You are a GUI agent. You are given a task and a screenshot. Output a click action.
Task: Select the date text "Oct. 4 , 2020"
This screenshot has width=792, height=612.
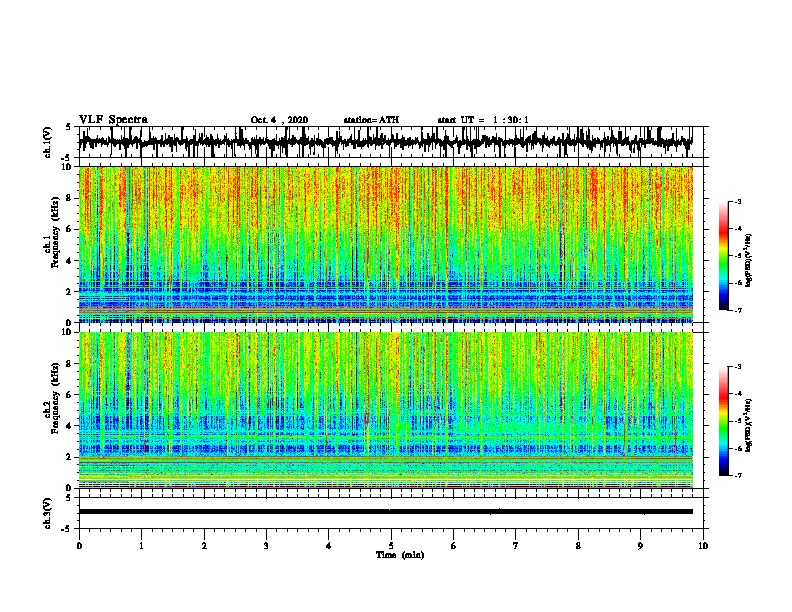click(x=279, y=120)
